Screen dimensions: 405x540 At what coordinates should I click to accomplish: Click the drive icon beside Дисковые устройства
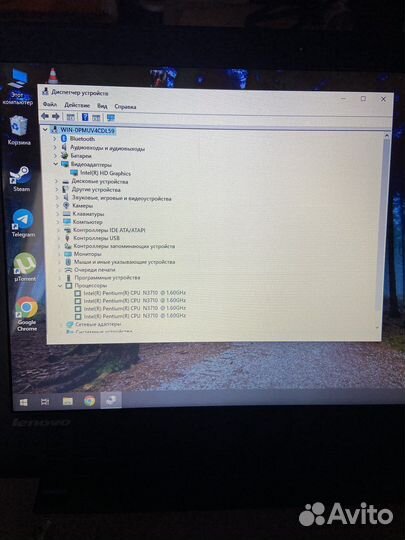pos(66,181)
